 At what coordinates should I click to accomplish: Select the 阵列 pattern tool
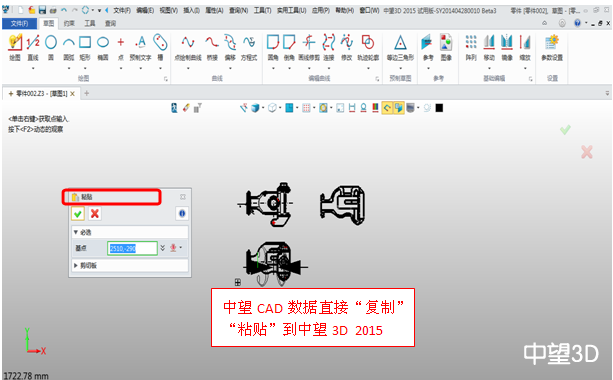click(471, 47)
